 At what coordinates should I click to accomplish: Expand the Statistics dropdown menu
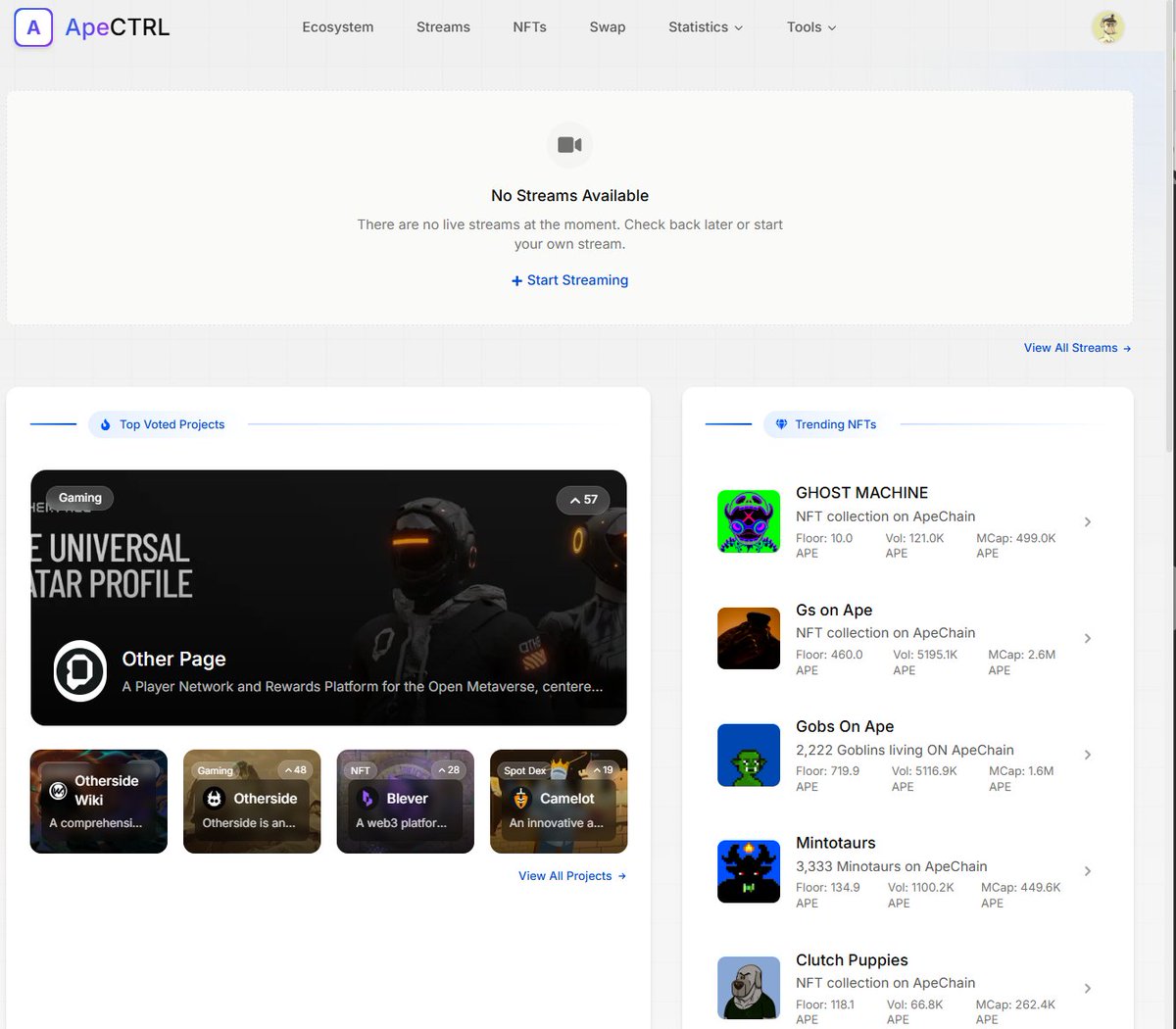[706, 27]
